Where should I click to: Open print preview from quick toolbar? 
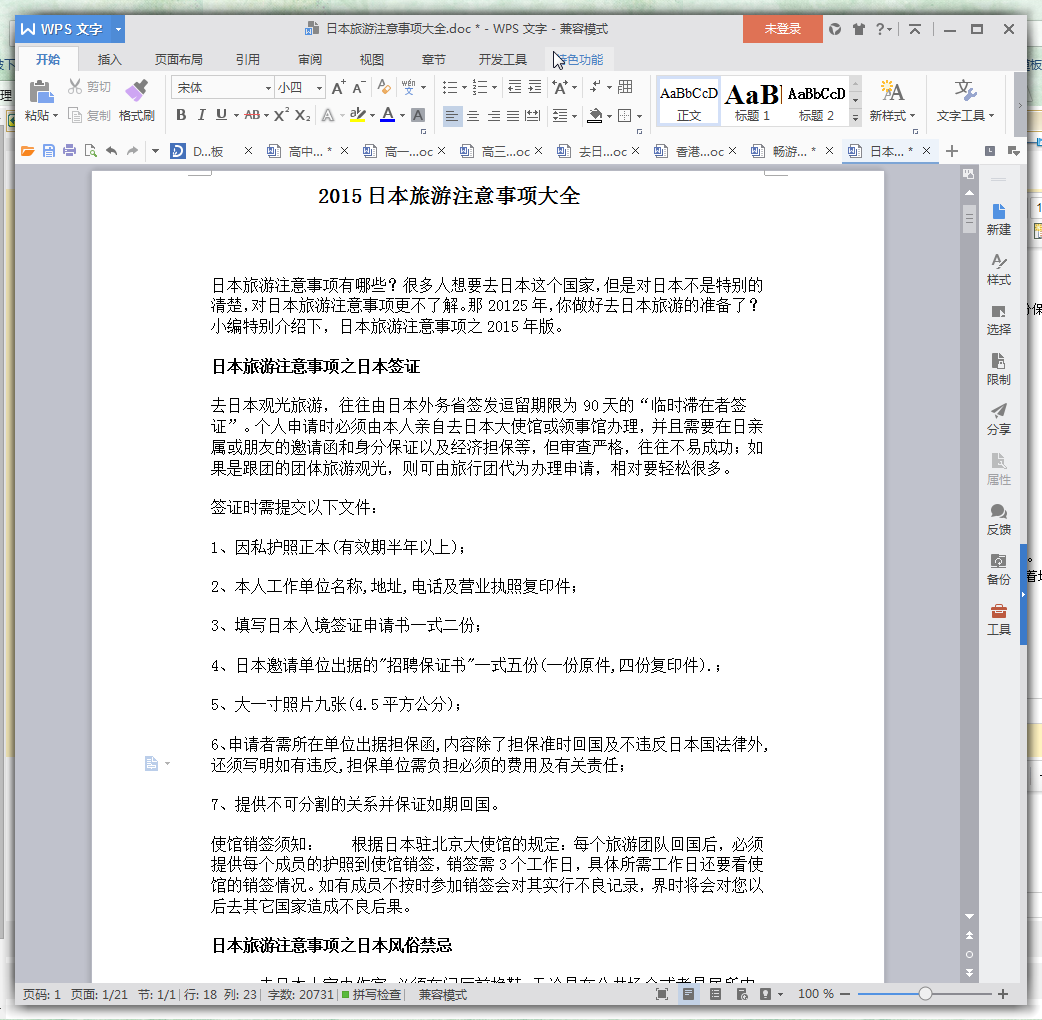coord(90,151)
